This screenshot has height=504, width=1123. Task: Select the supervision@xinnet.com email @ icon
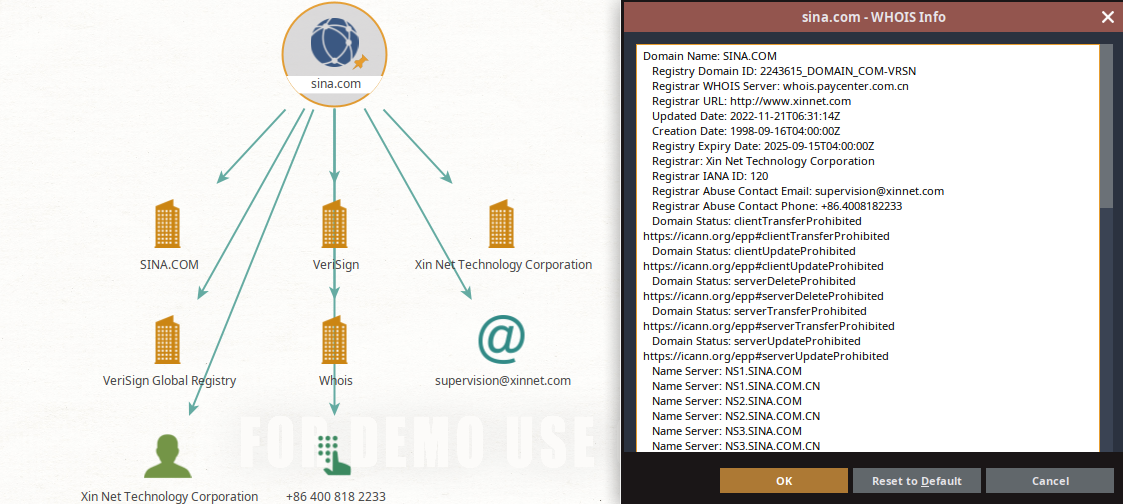coord(501,339)
